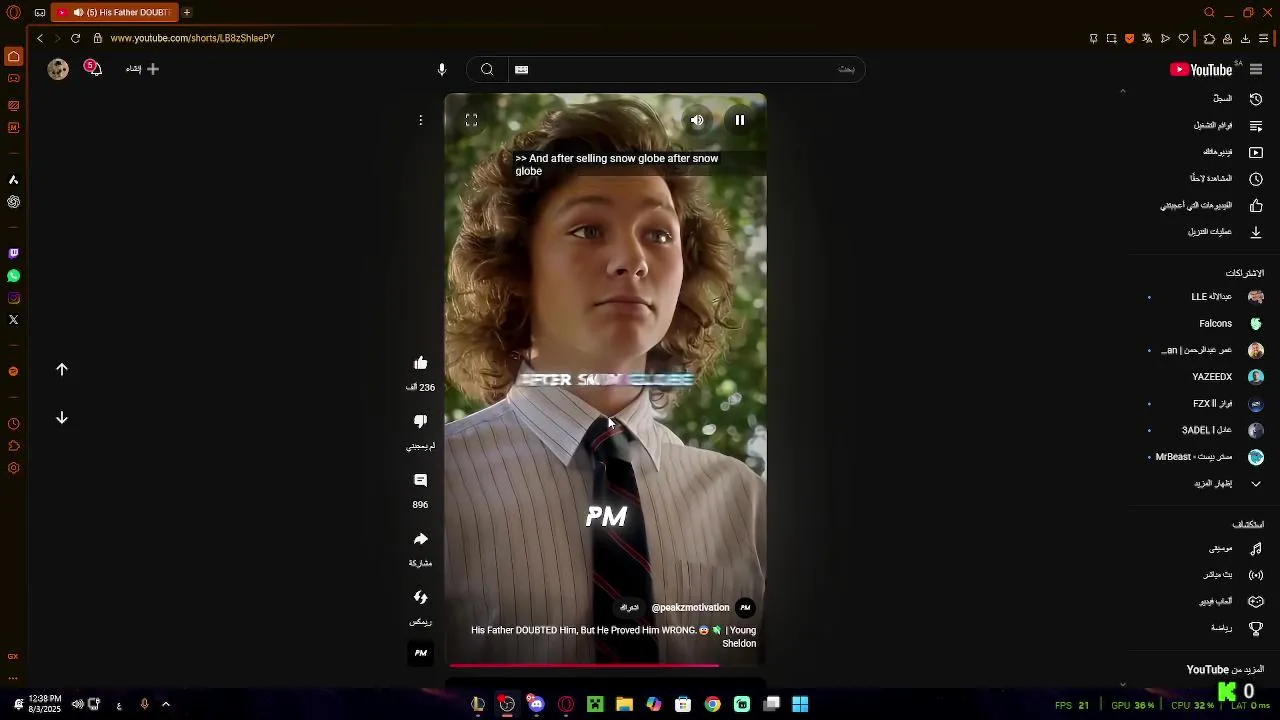Collapse the YouTube hamburger guide menu
Image resolution: width=1280 pixels, height=720 pixels.
[x=1256, y=69]
